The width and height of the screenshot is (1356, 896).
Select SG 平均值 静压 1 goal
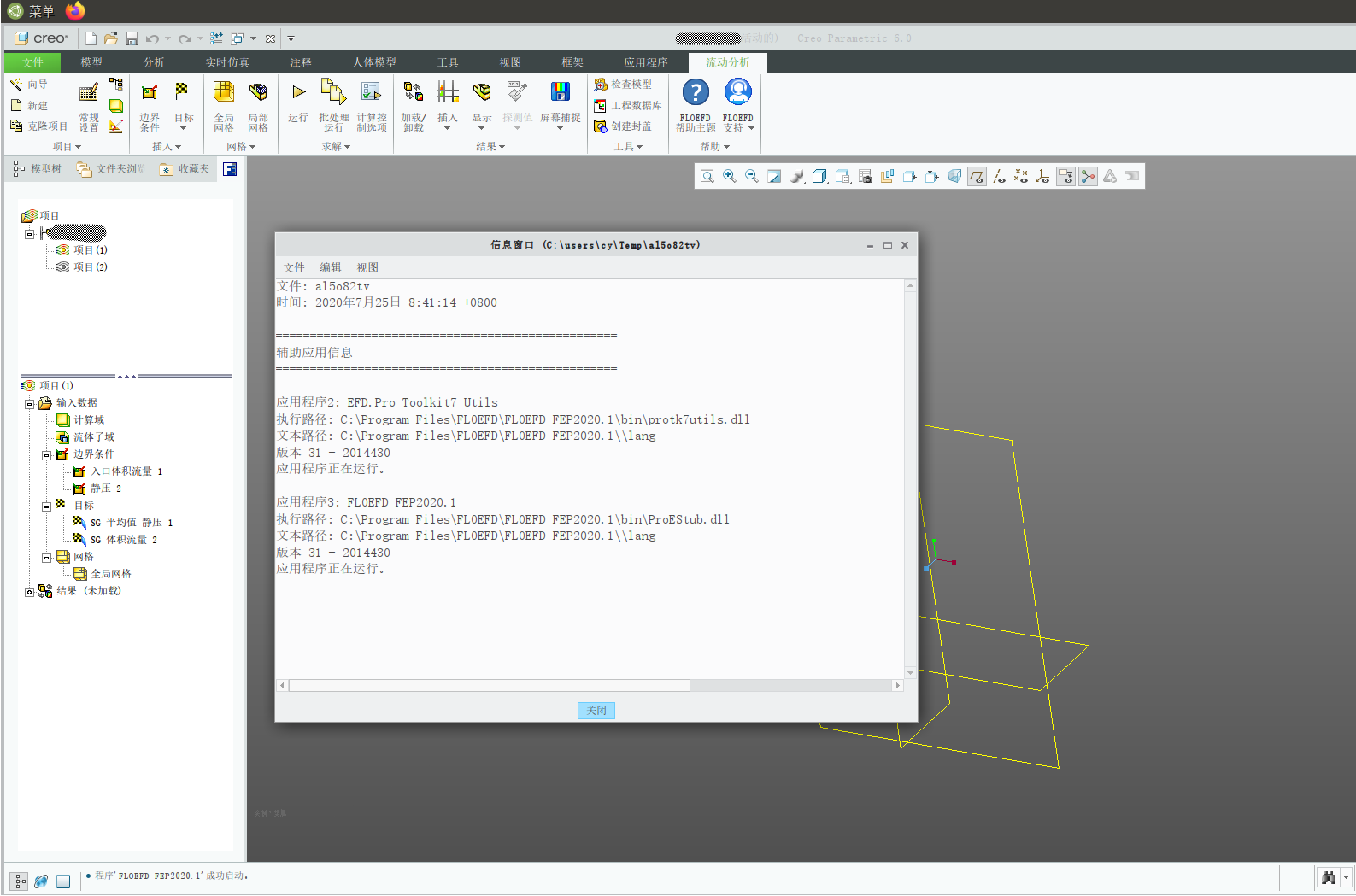123,523
